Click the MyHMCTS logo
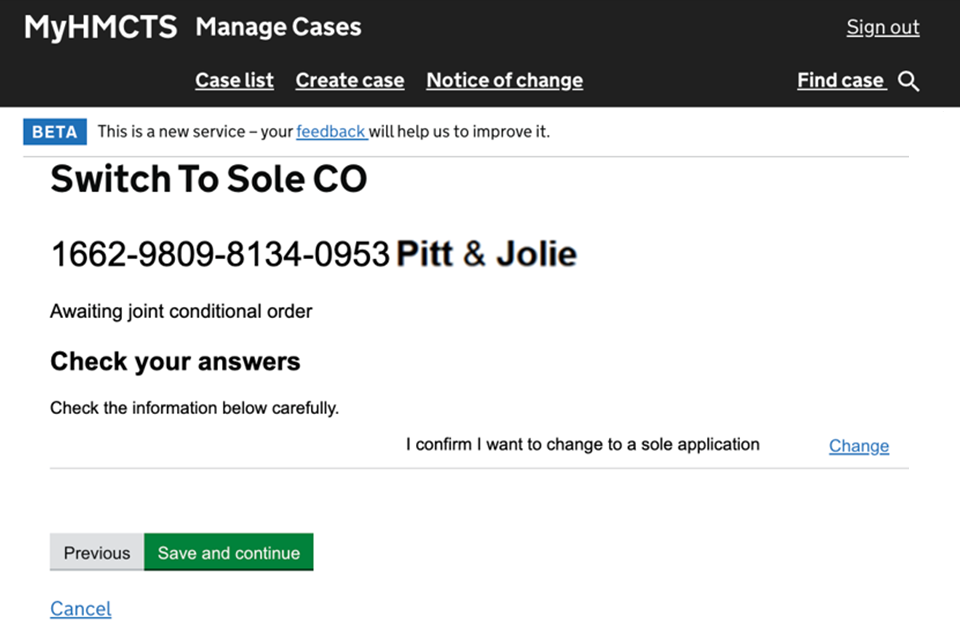Image resolution: width=960 pixels, height=640 pixels. click(100, 27)
